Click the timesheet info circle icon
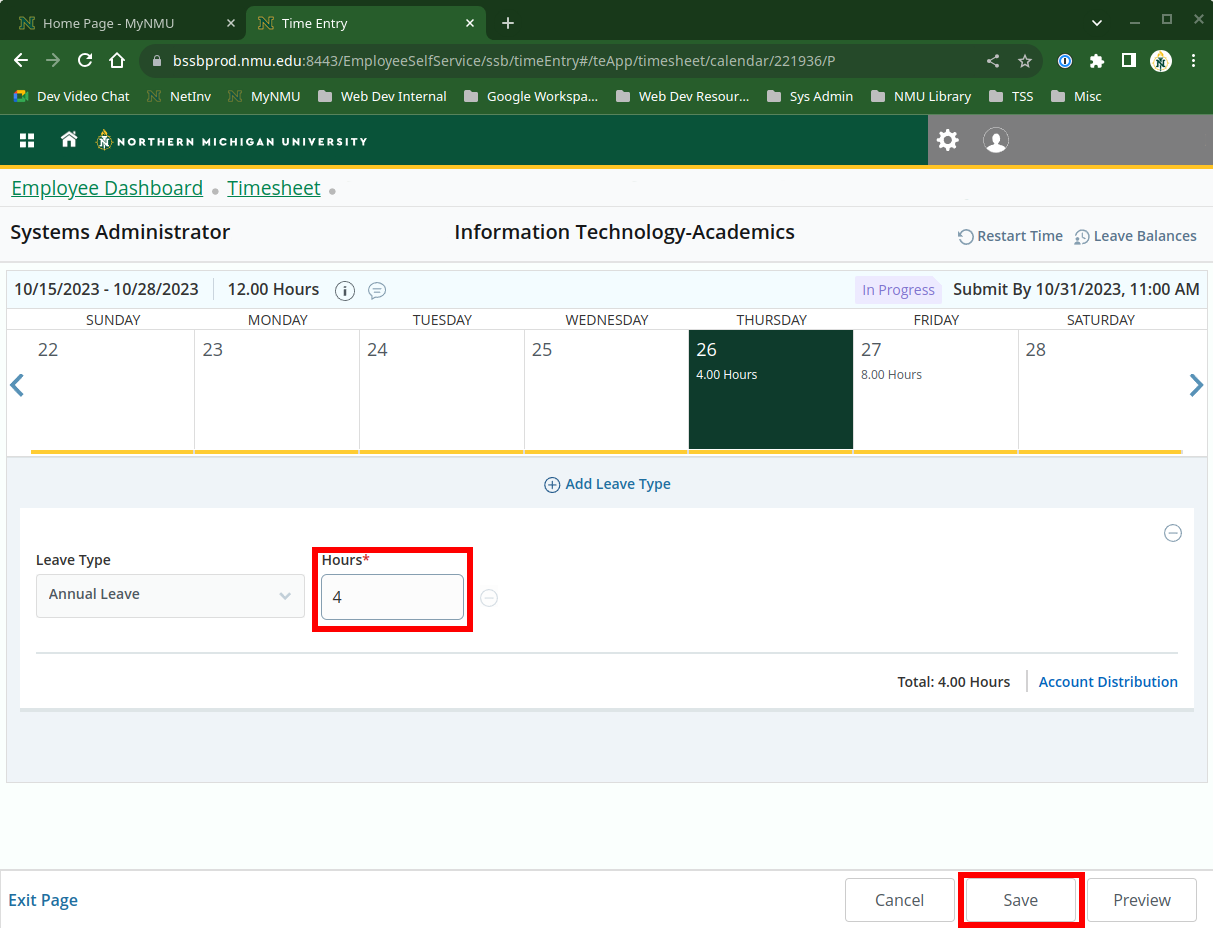Image resolution: width=1213 pixels, height=928 pixels. point(345,291)
